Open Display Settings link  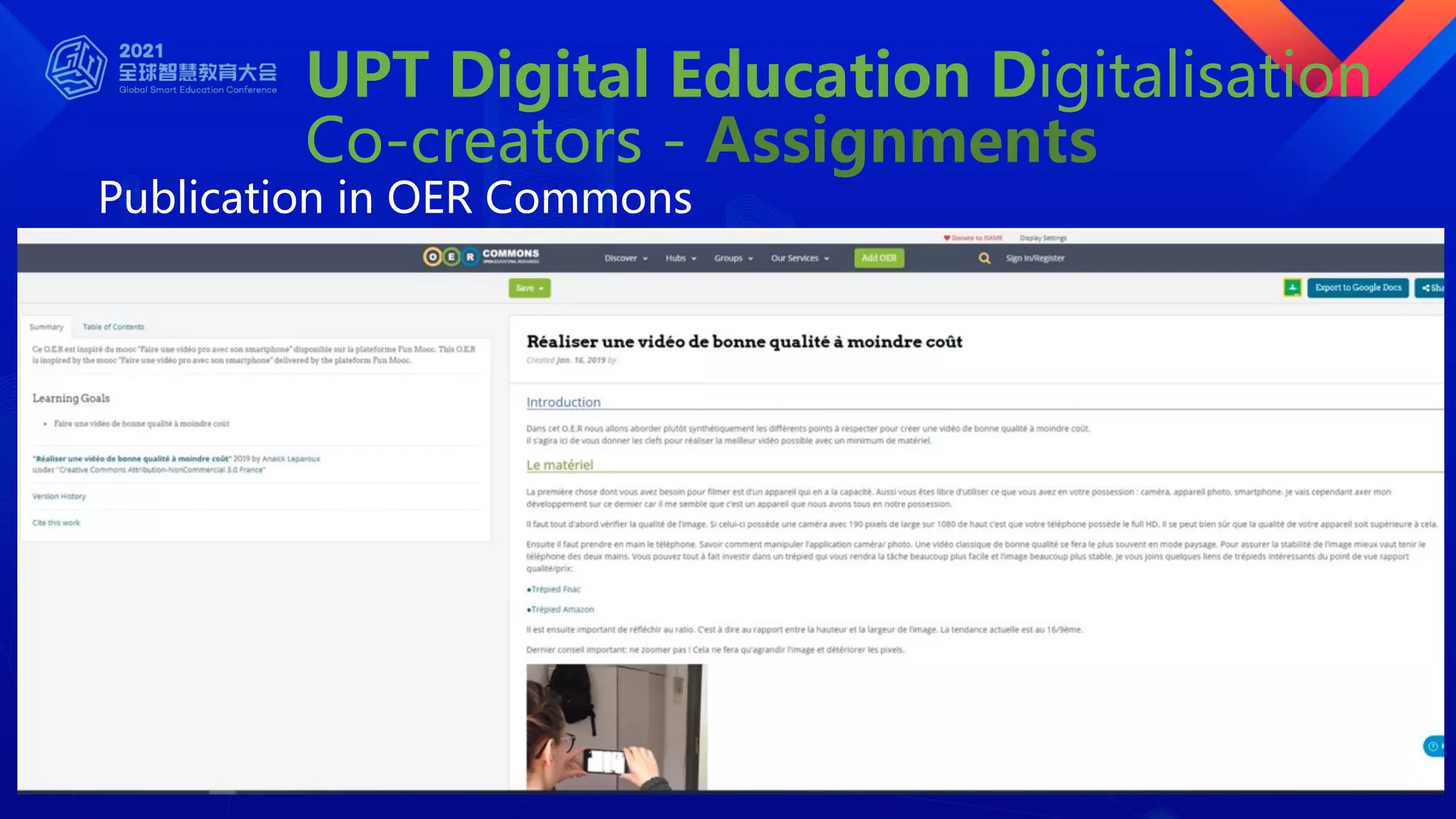1043,238
